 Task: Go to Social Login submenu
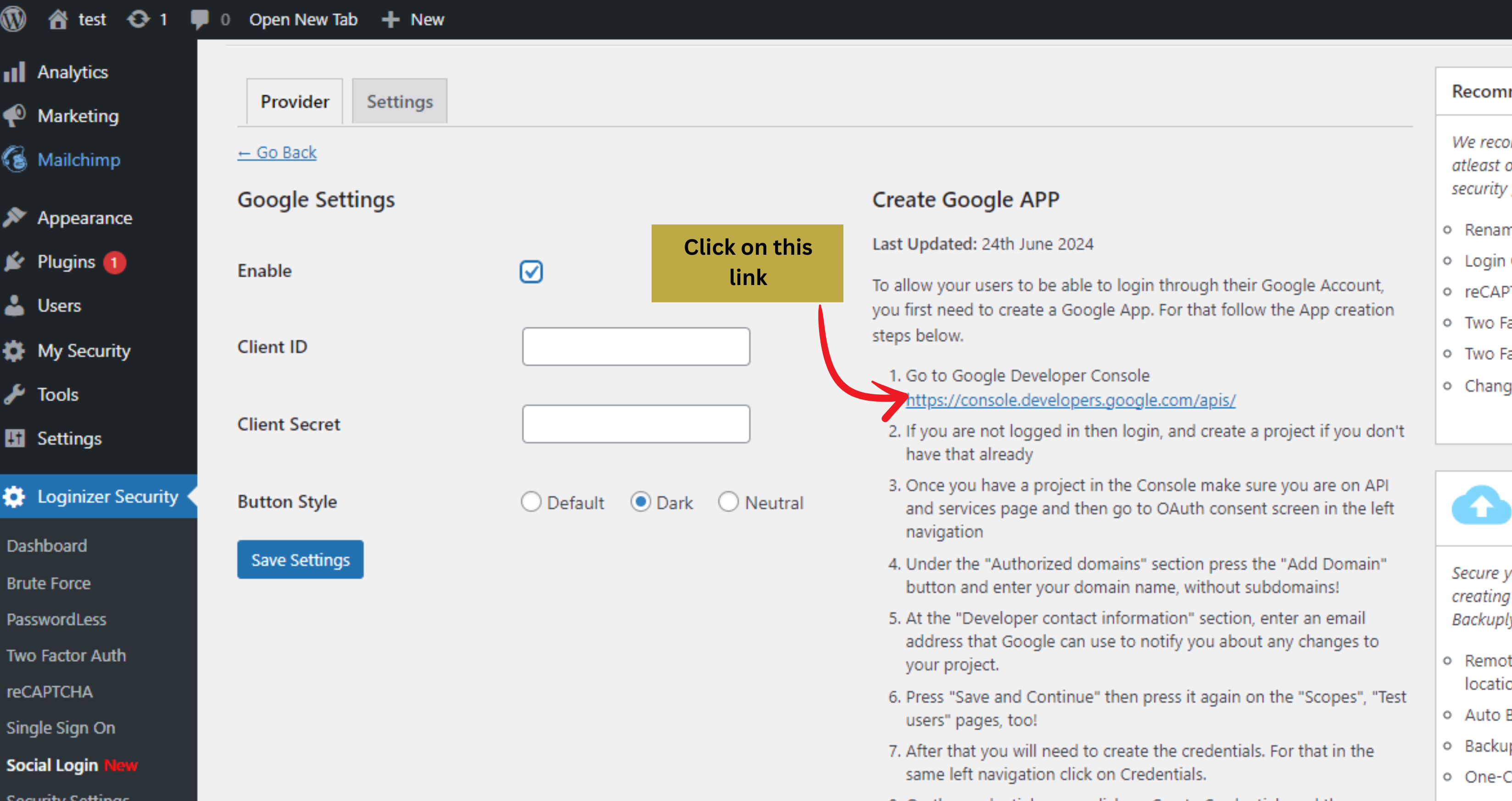point(52,765)
